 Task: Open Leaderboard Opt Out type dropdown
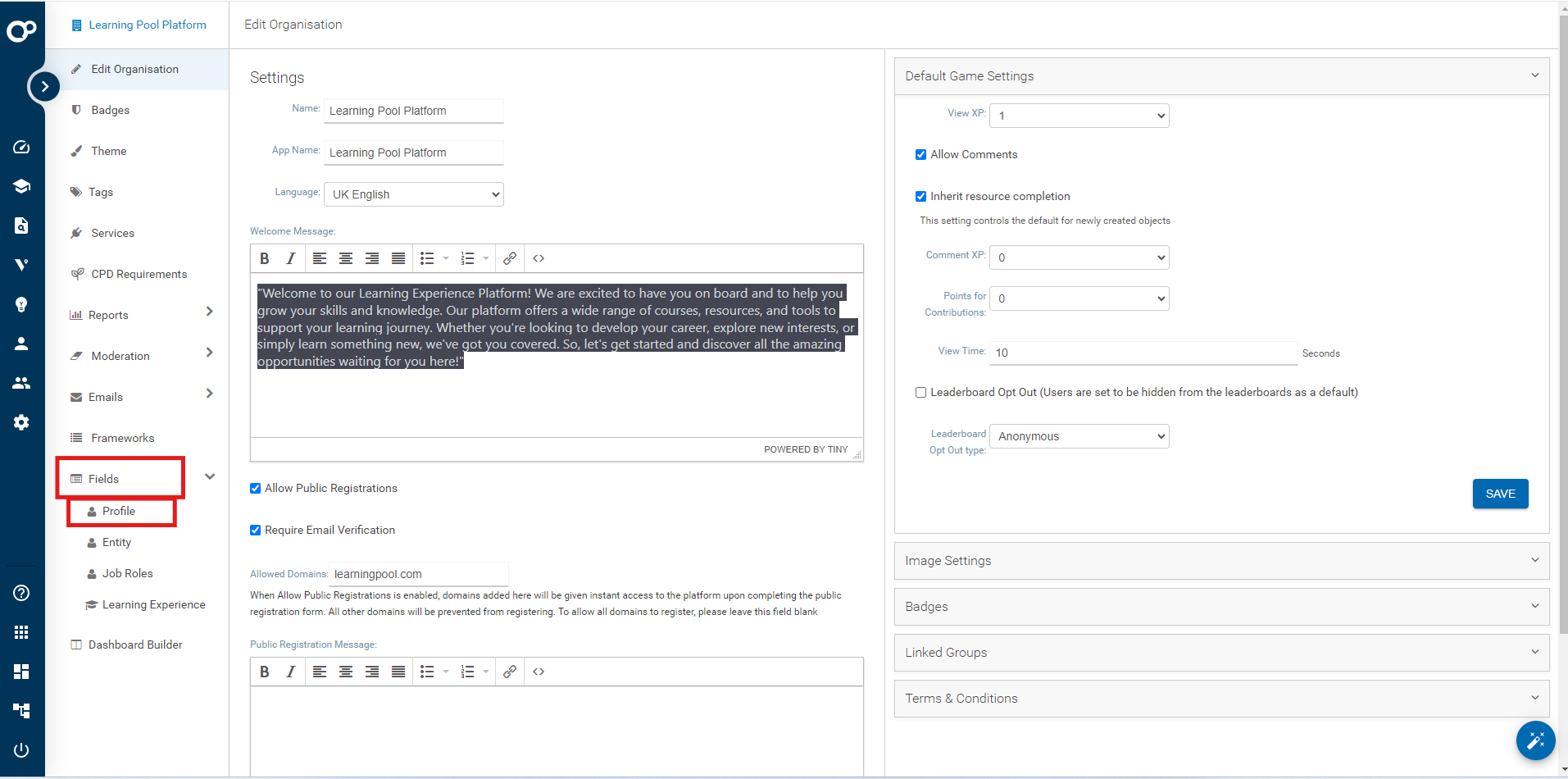(1079, 436)
